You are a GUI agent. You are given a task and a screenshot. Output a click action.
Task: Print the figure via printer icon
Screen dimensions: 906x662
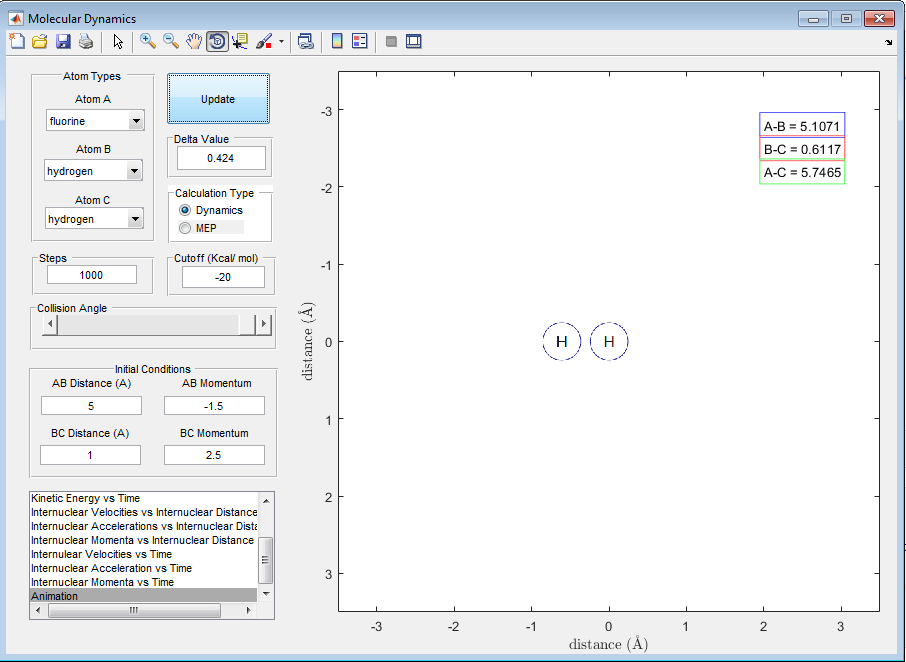coord(86,41)
